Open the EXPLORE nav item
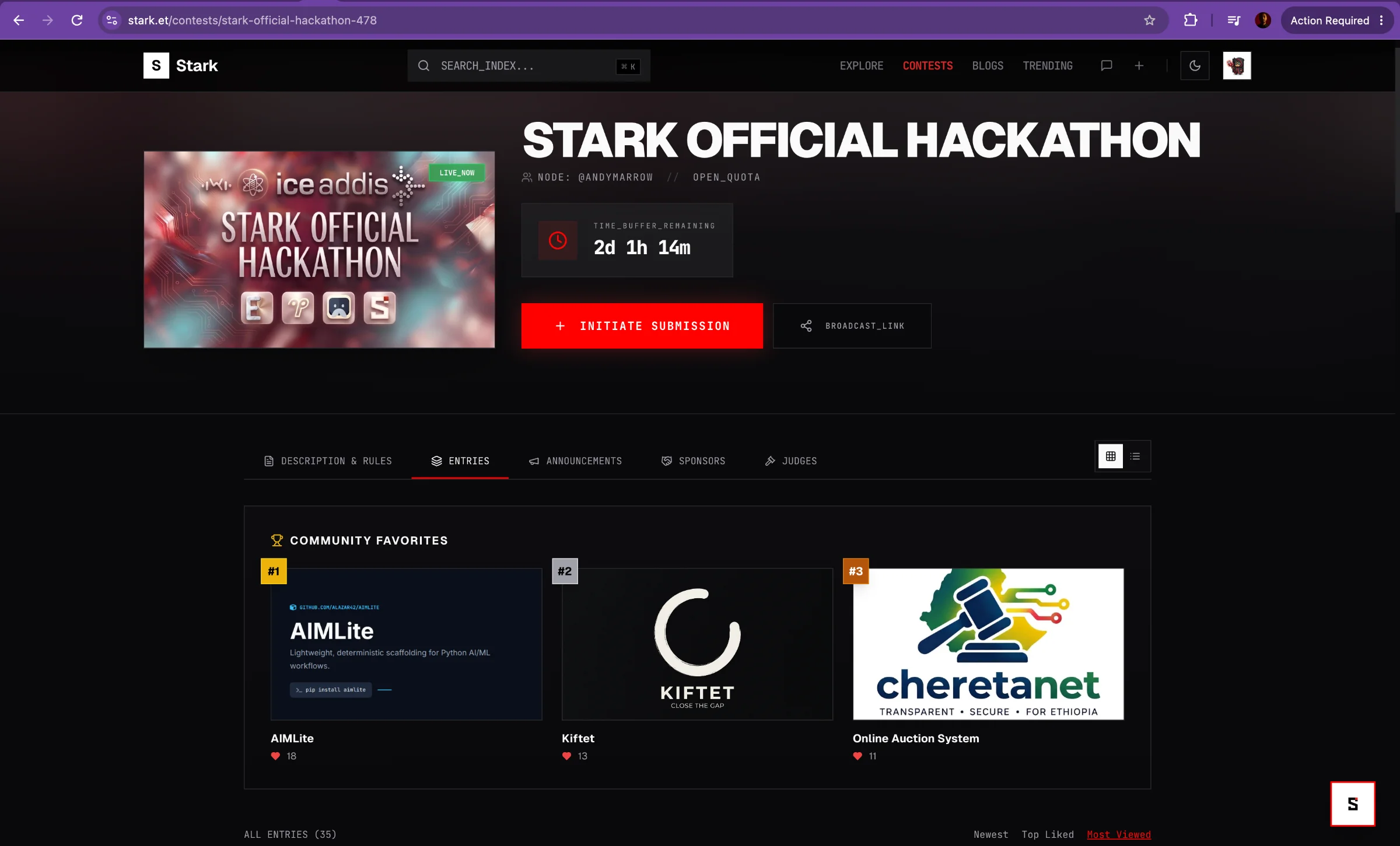The height and width of the screenshot is (846, 1400). [x=861, y=66]
